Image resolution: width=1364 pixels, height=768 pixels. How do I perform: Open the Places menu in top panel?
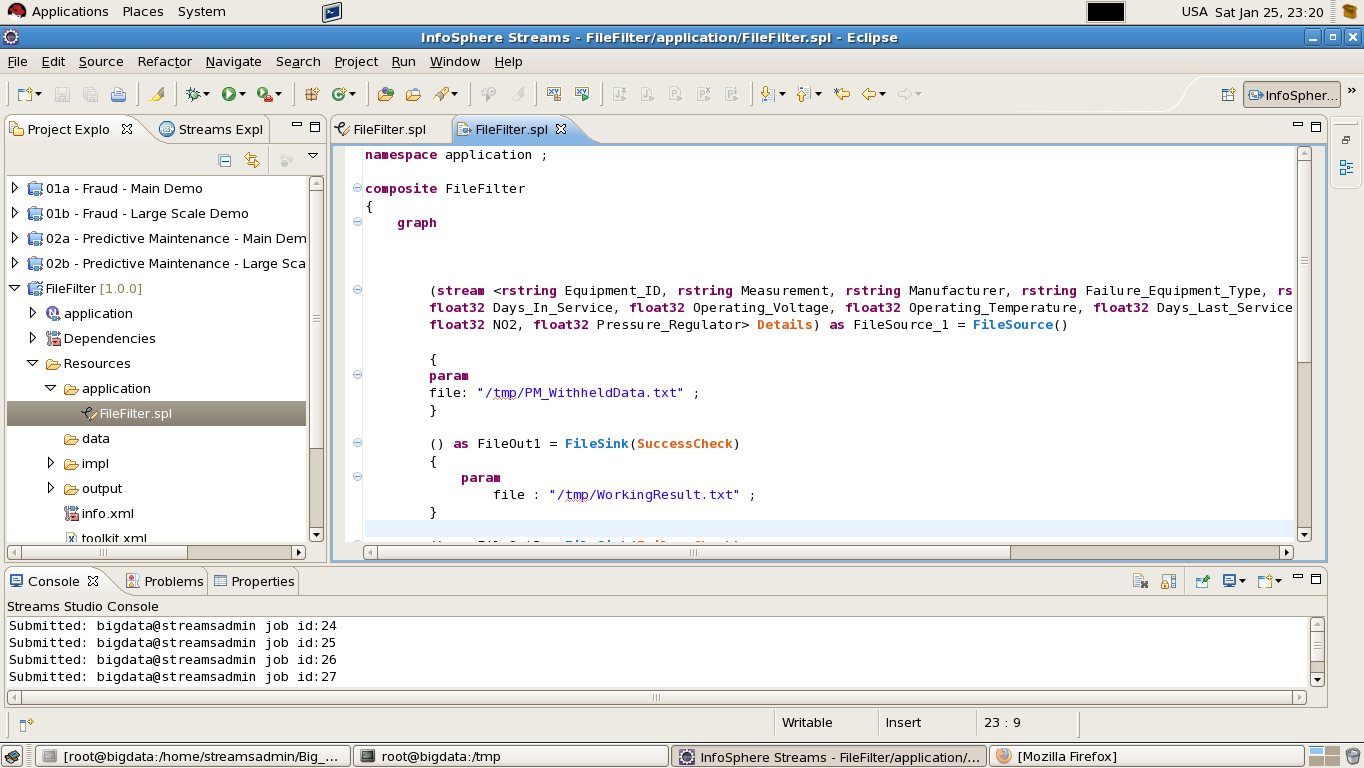point(144,12)
